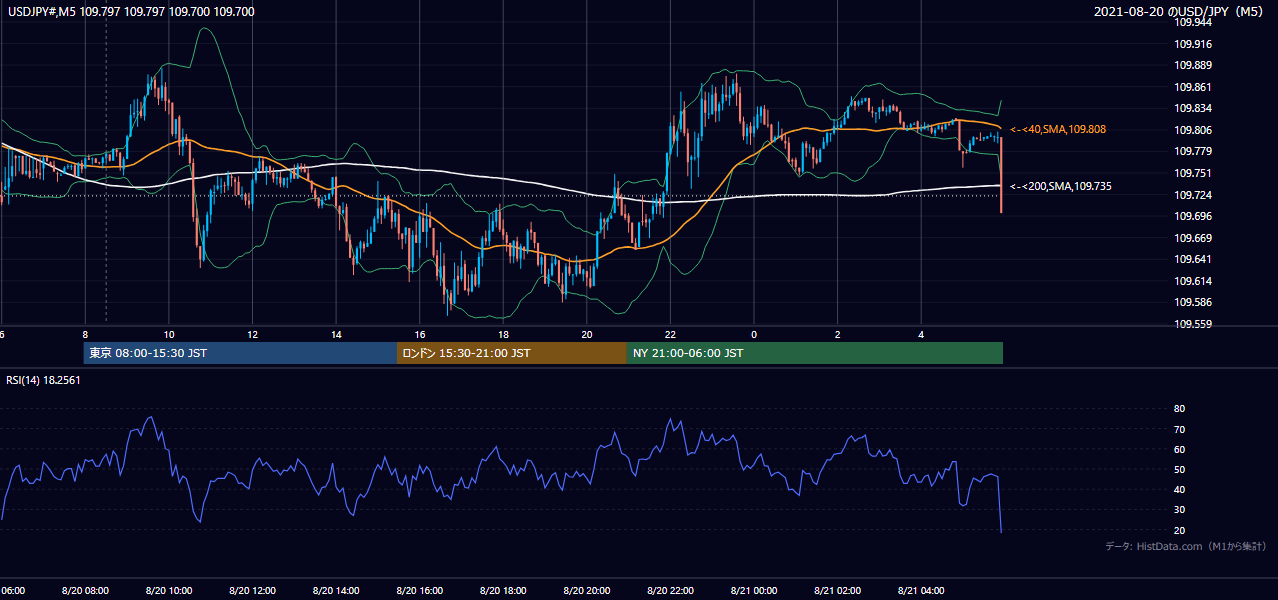Click hour label 8 under the price chart
Image resolution: width=1278 pixels, height=600 pixels.
[x=85, y=334]
